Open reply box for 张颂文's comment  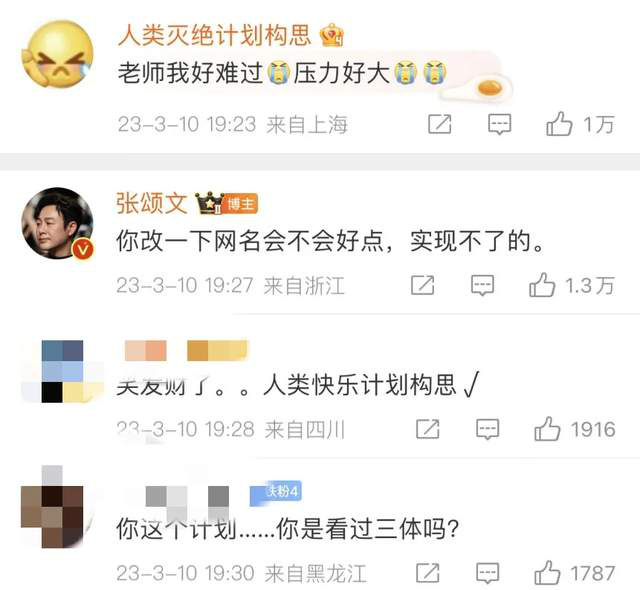(482, 285)
